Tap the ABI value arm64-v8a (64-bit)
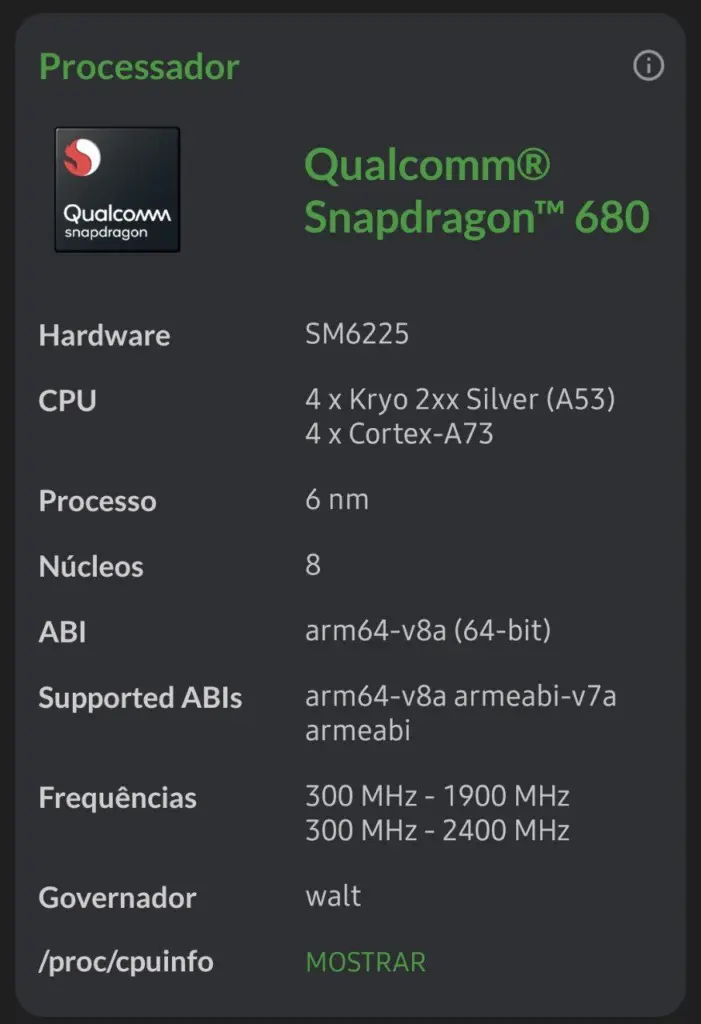 coord(428,631)
